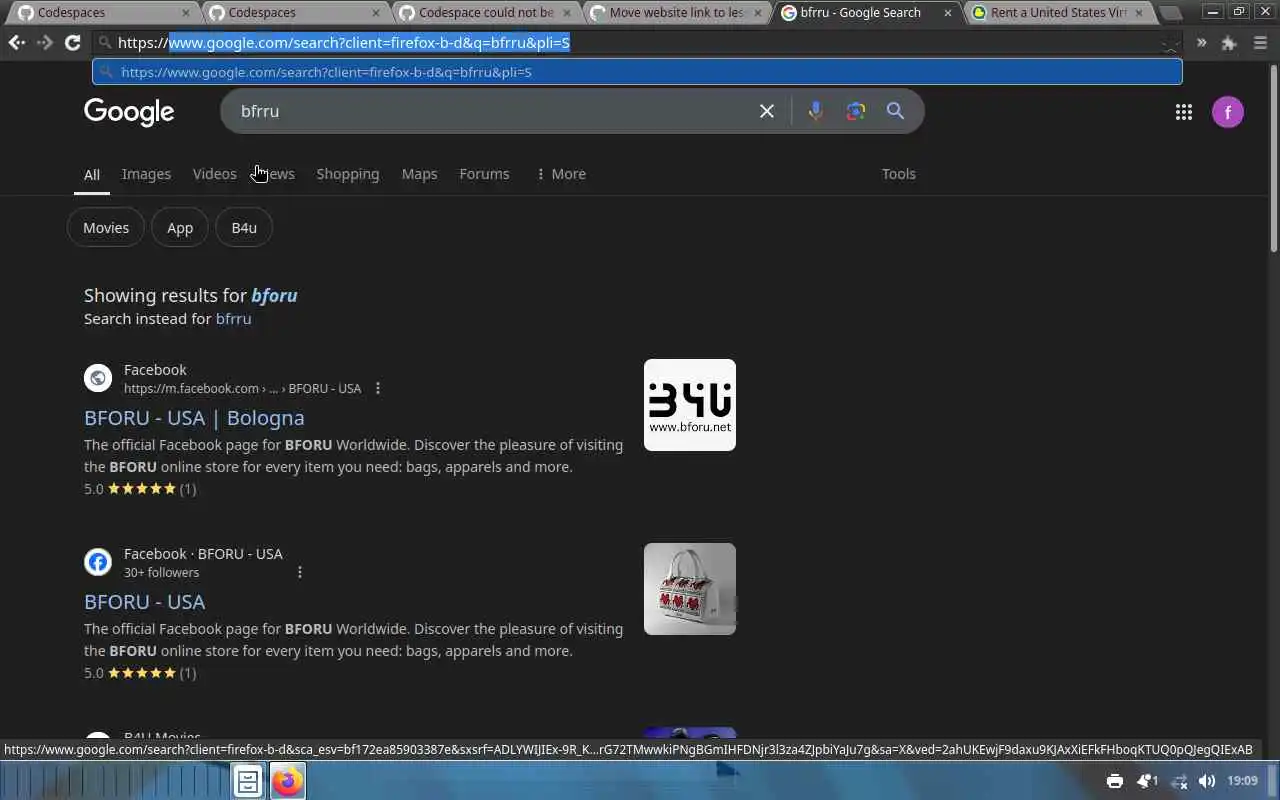Filter results with App chip
Screen dimensions: 1280x800
(x=180, y=228)
